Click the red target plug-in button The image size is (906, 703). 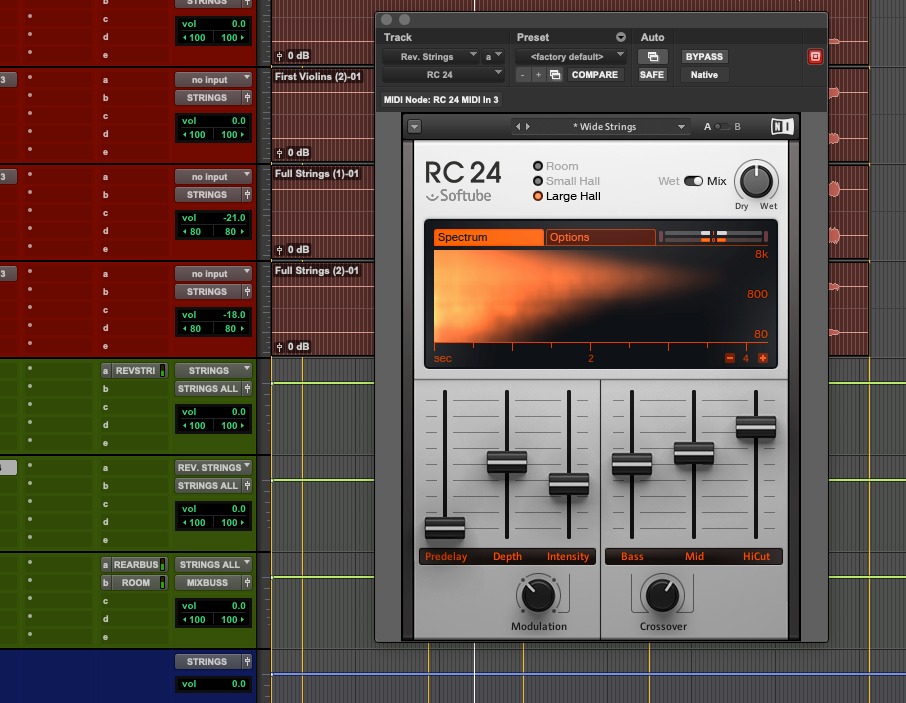coord(815,57)
